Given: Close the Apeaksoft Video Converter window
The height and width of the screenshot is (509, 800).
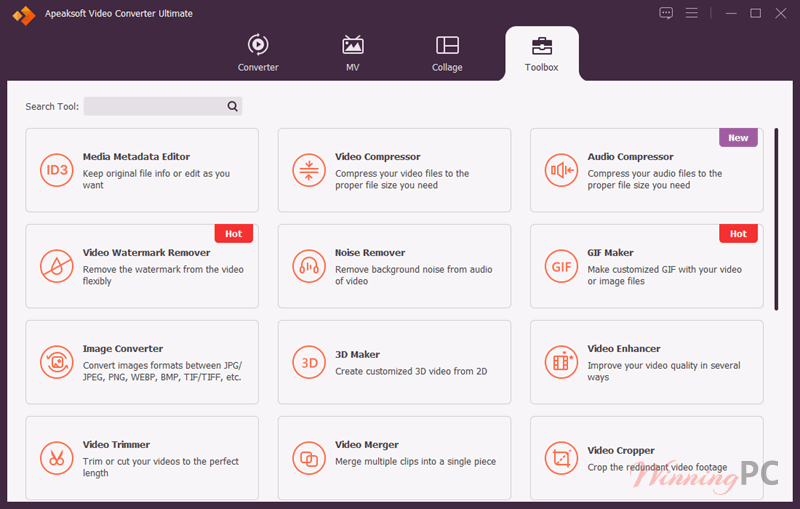Looking at the screenshot, I should (781, 13).
